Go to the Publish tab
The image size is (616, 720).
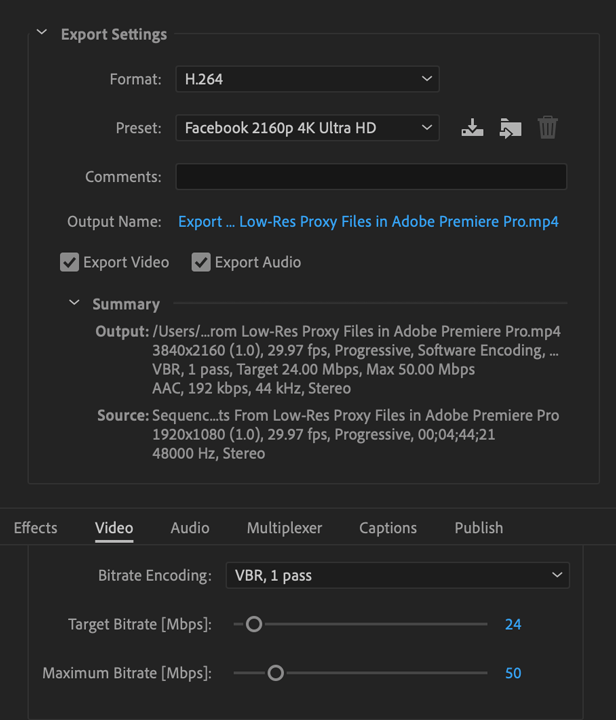pos(479,528)
